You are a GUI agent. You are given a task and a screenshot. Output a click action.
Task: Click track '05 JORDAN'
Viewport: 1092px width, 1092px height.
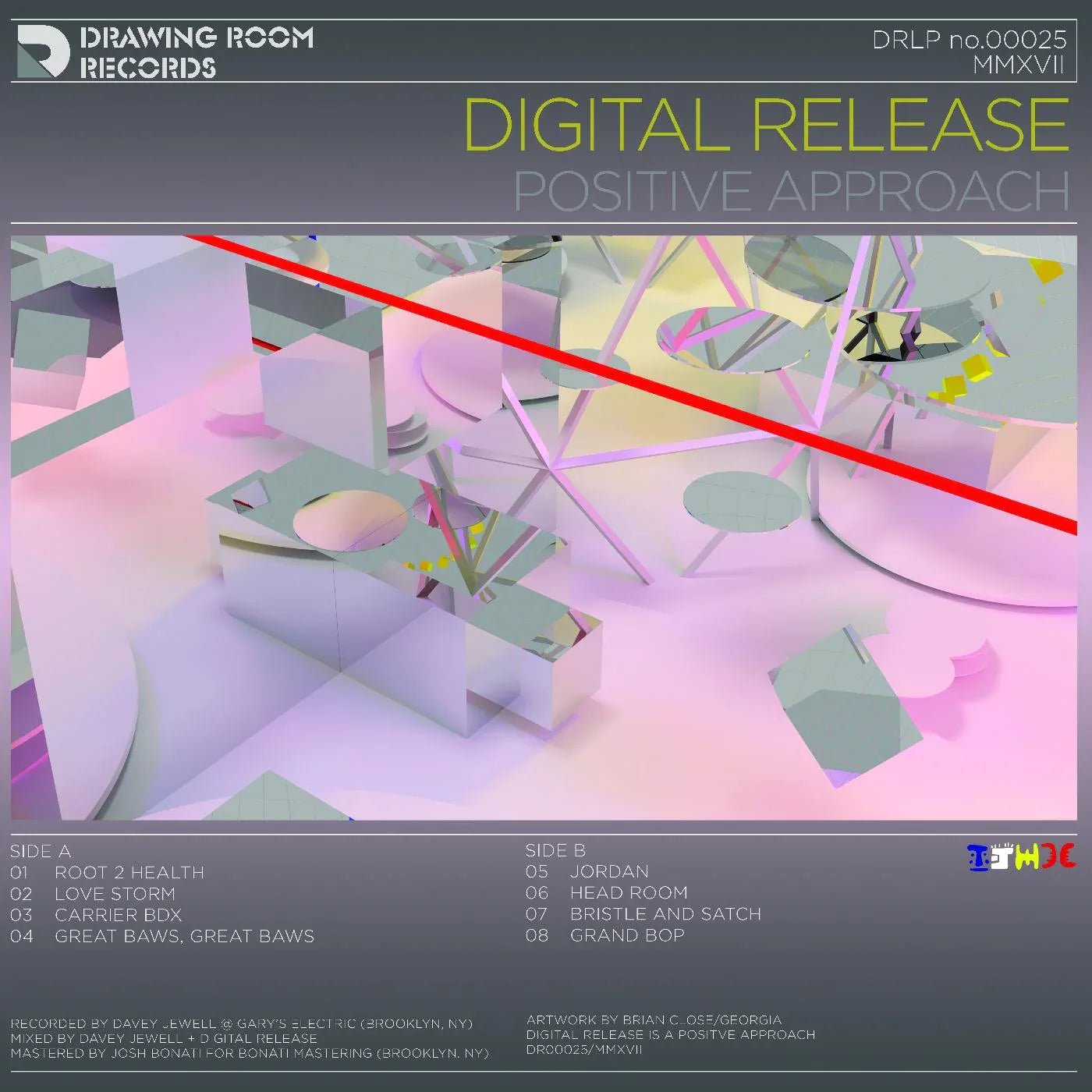pyautogui.click(x=587, y=871)
